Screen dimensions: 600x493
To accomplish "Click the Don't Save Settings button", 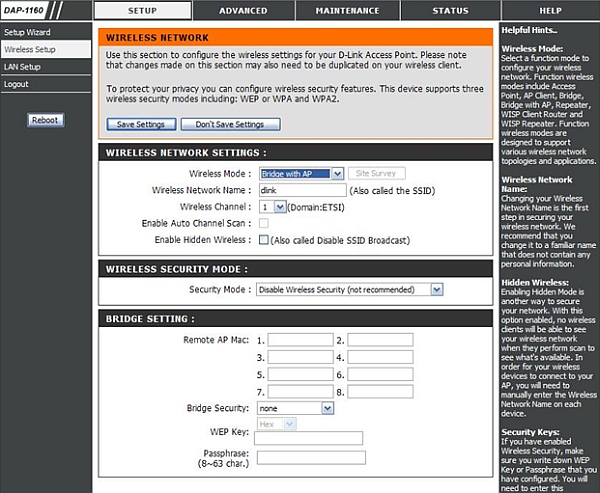I will pyautogui.click(x=229, y=125).
